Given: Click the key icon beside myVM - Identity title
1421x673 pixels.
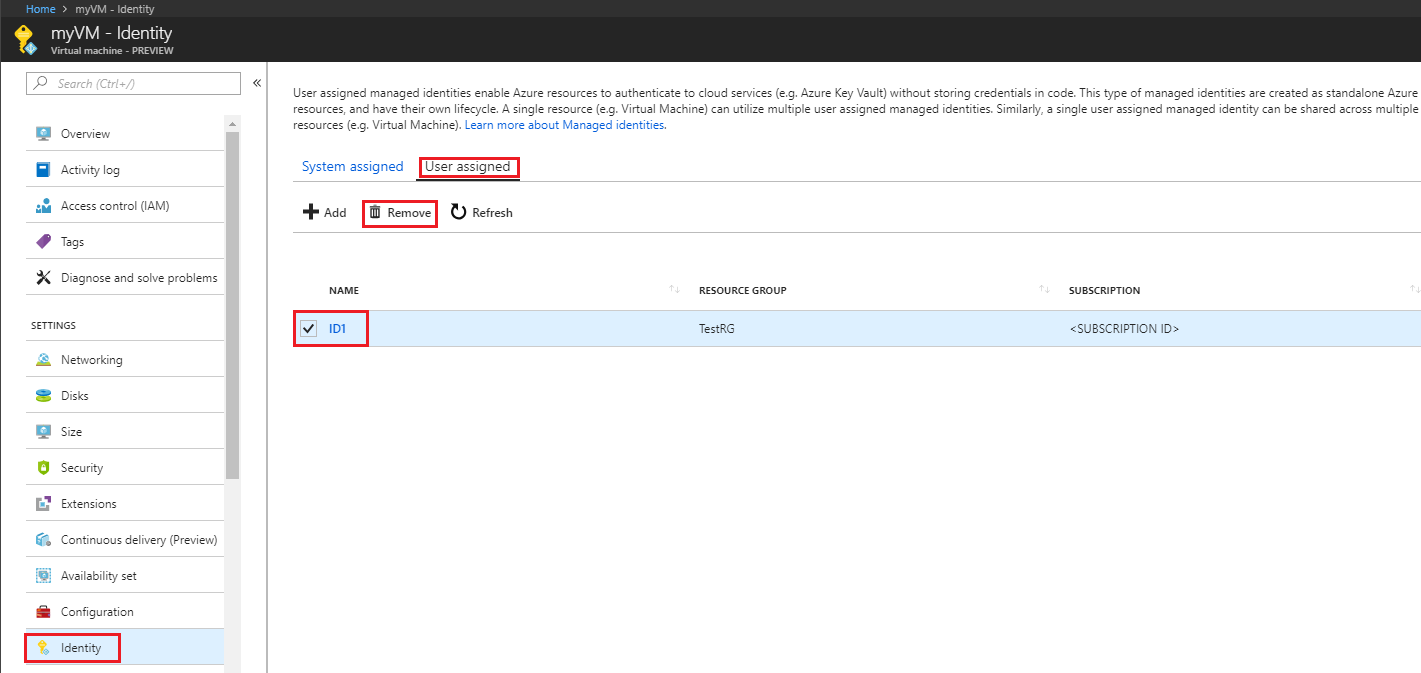Looking at the screenshot, I should coord(25,39).
